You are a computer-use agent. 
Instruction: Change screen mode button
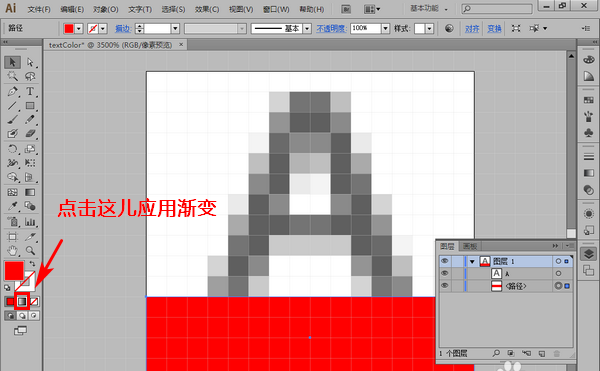[20, 330]
